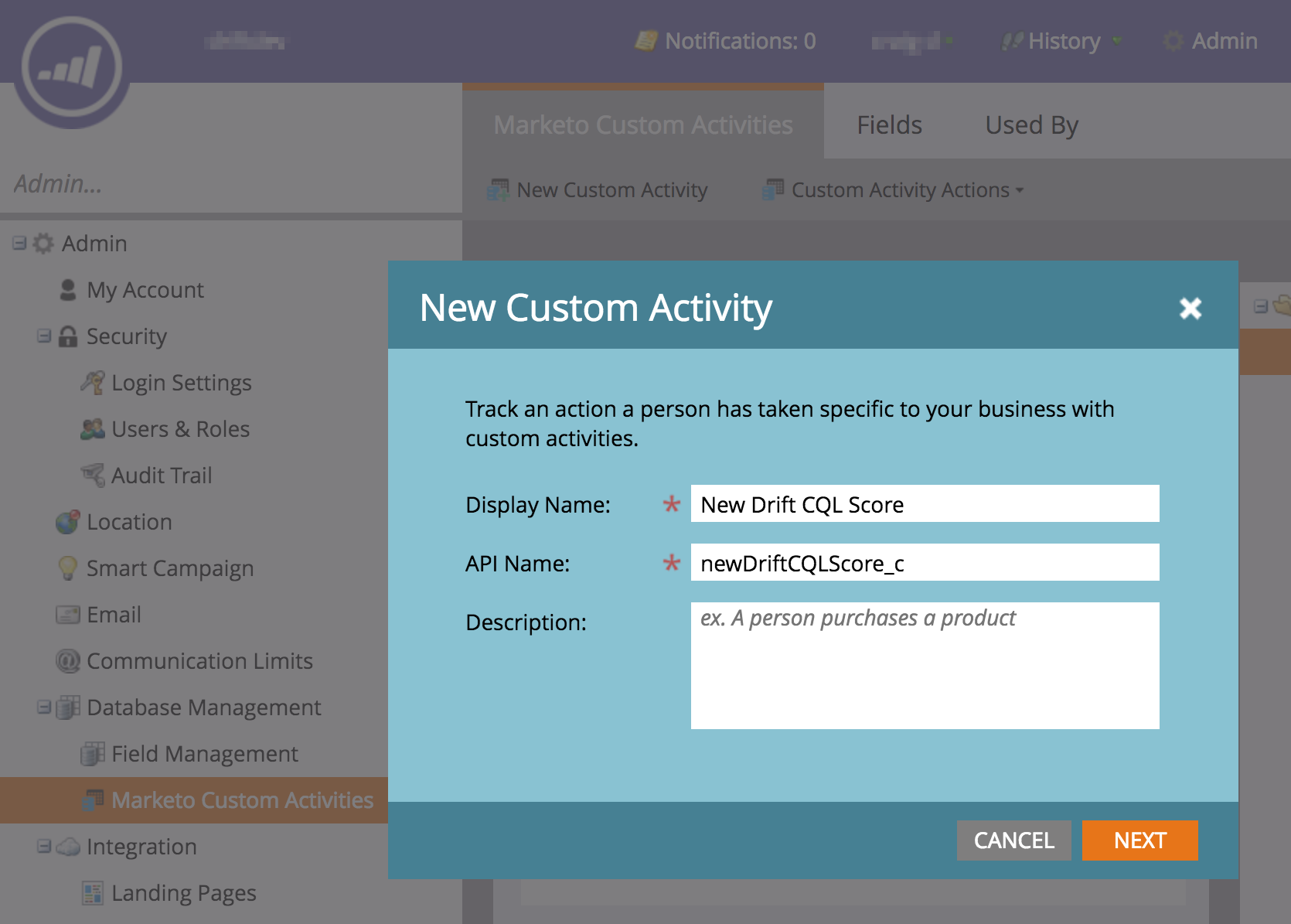
Task: Open Login Settings
Action: click(x=182, y=383)
